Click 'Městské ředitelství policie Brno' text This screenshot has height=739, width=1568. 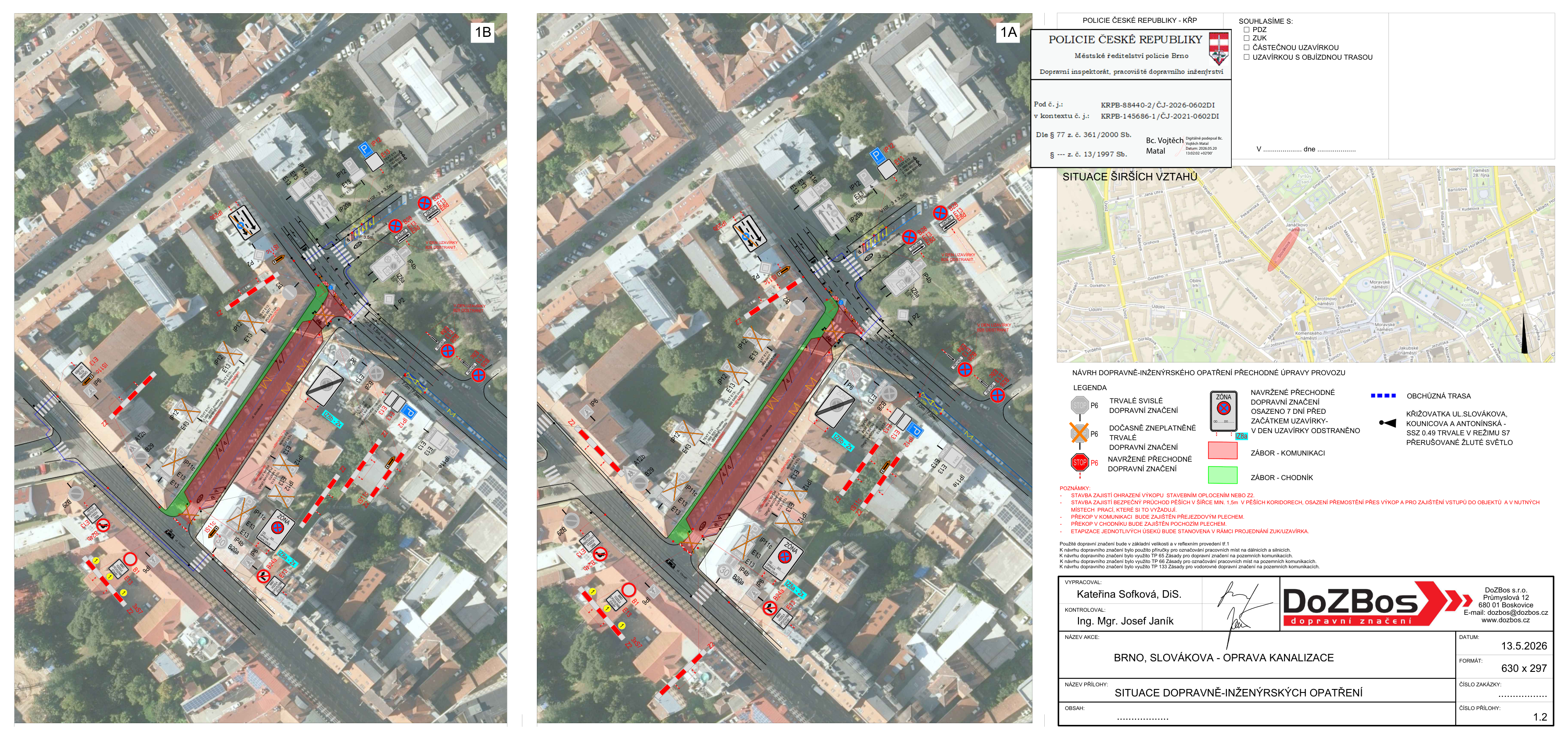pyautogui.click(x=1131, y=55)
